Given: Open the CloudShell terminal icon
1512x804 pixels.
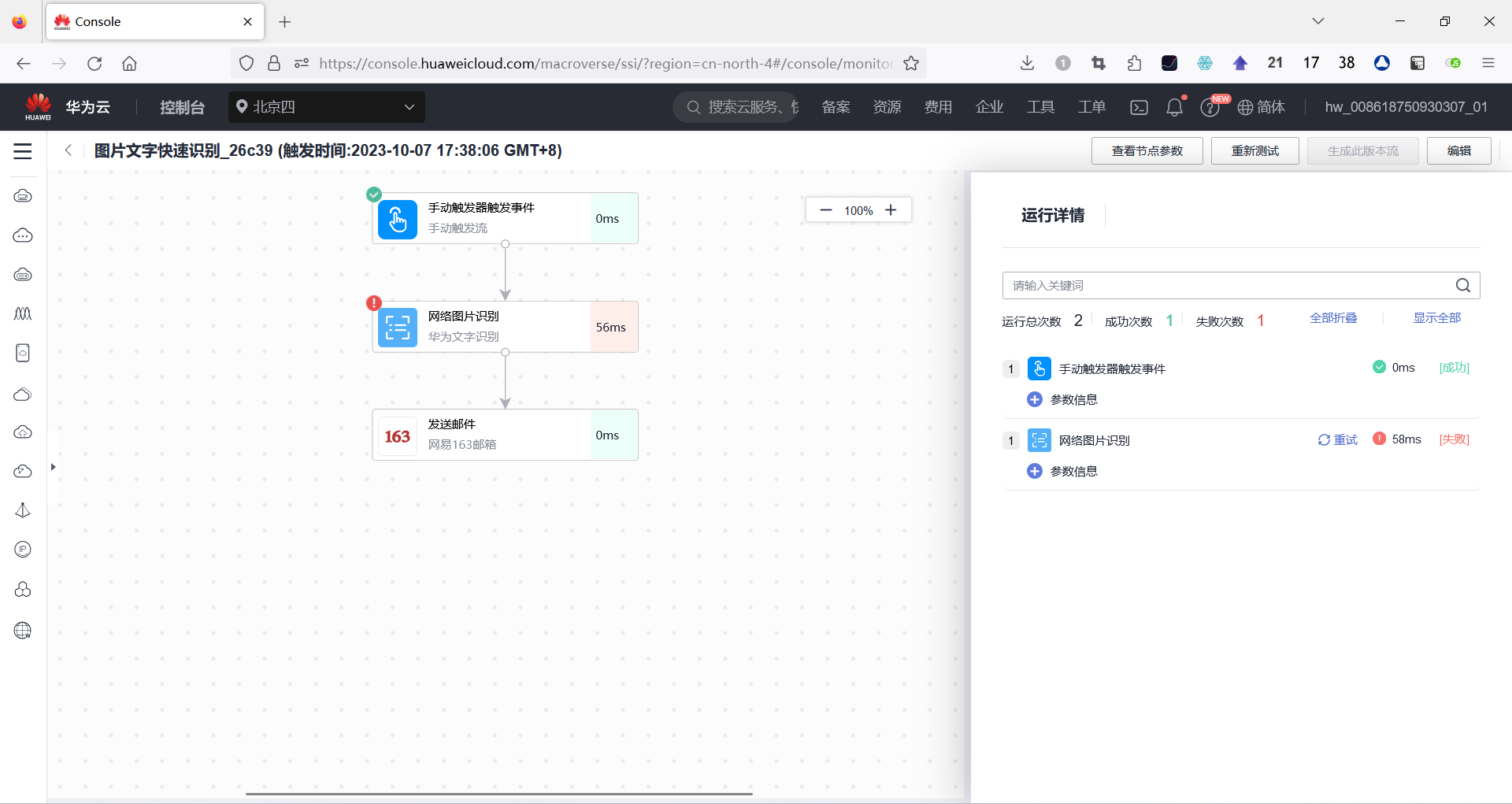Looking at the screenshot, I should click(x=1139, y=107).
